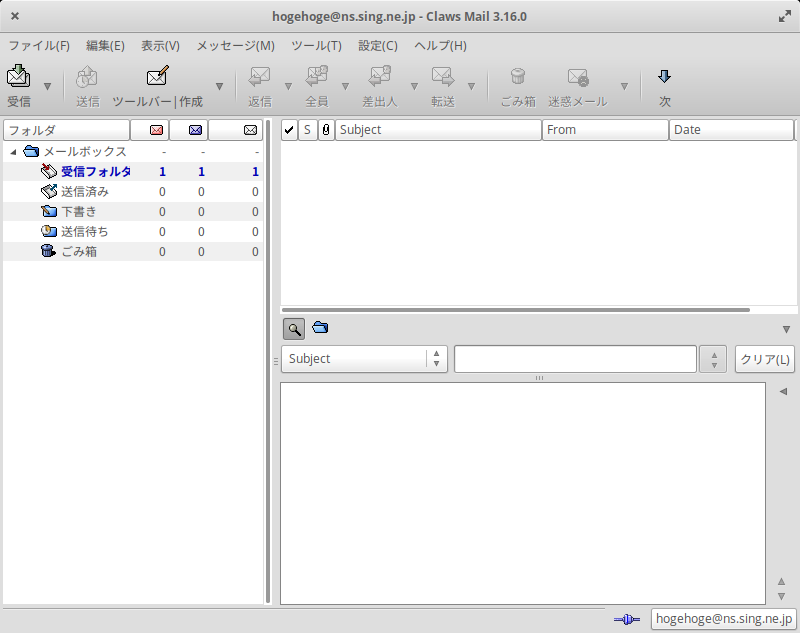
Task: Click the checkmark (mark) column header
Action: click(x=289, y=130)
